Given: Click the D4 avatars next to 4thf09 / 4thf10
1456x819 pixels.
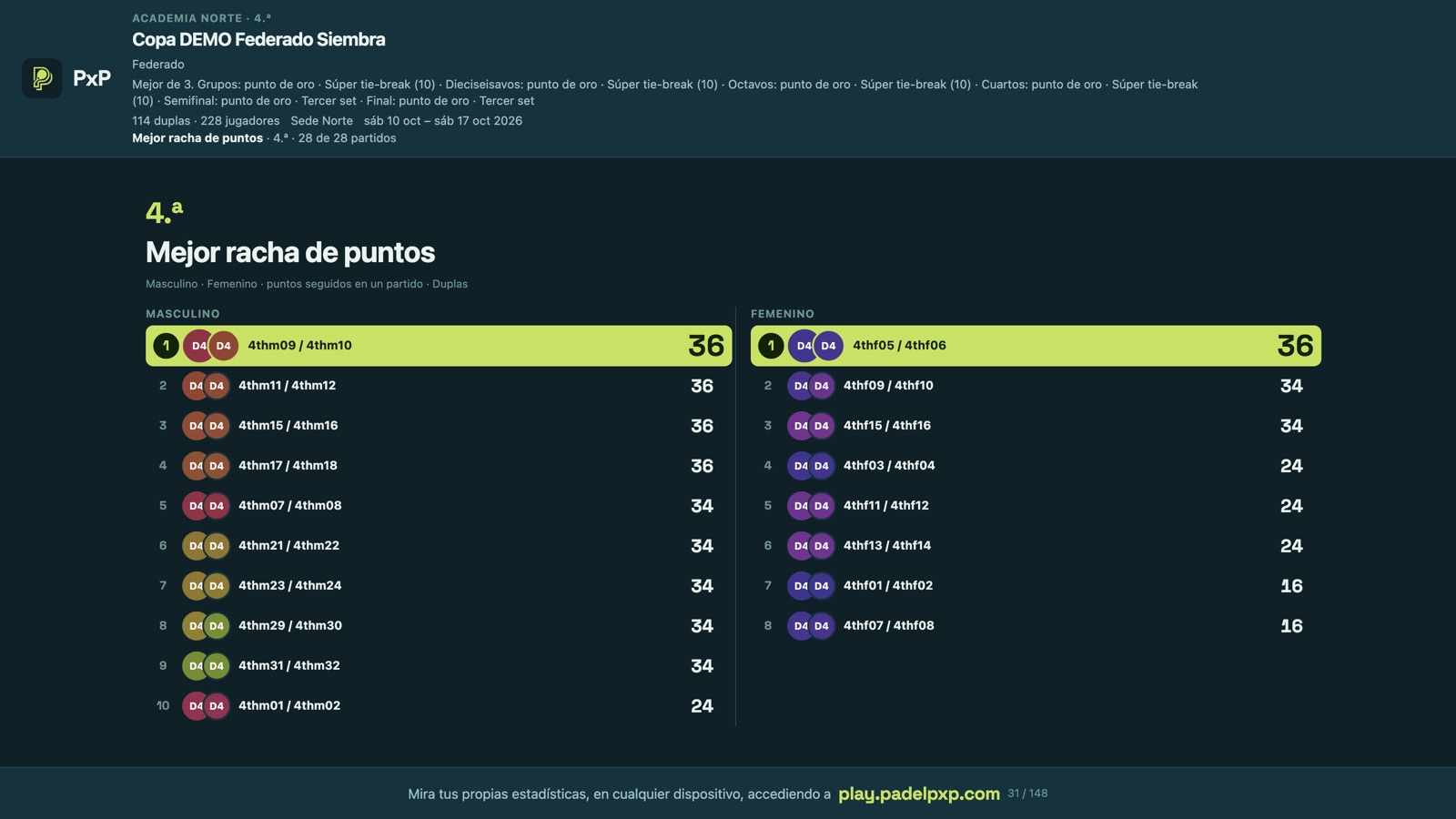Looking at the screenshot, I should point(811,386).
